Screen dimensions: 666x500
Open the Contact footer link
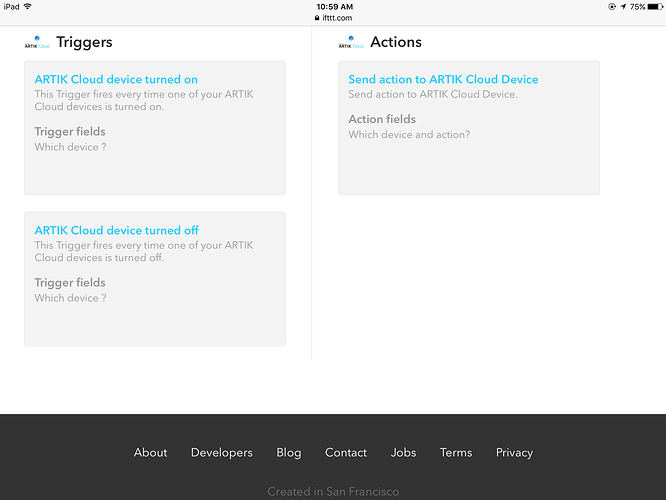(x=346, y=452)
